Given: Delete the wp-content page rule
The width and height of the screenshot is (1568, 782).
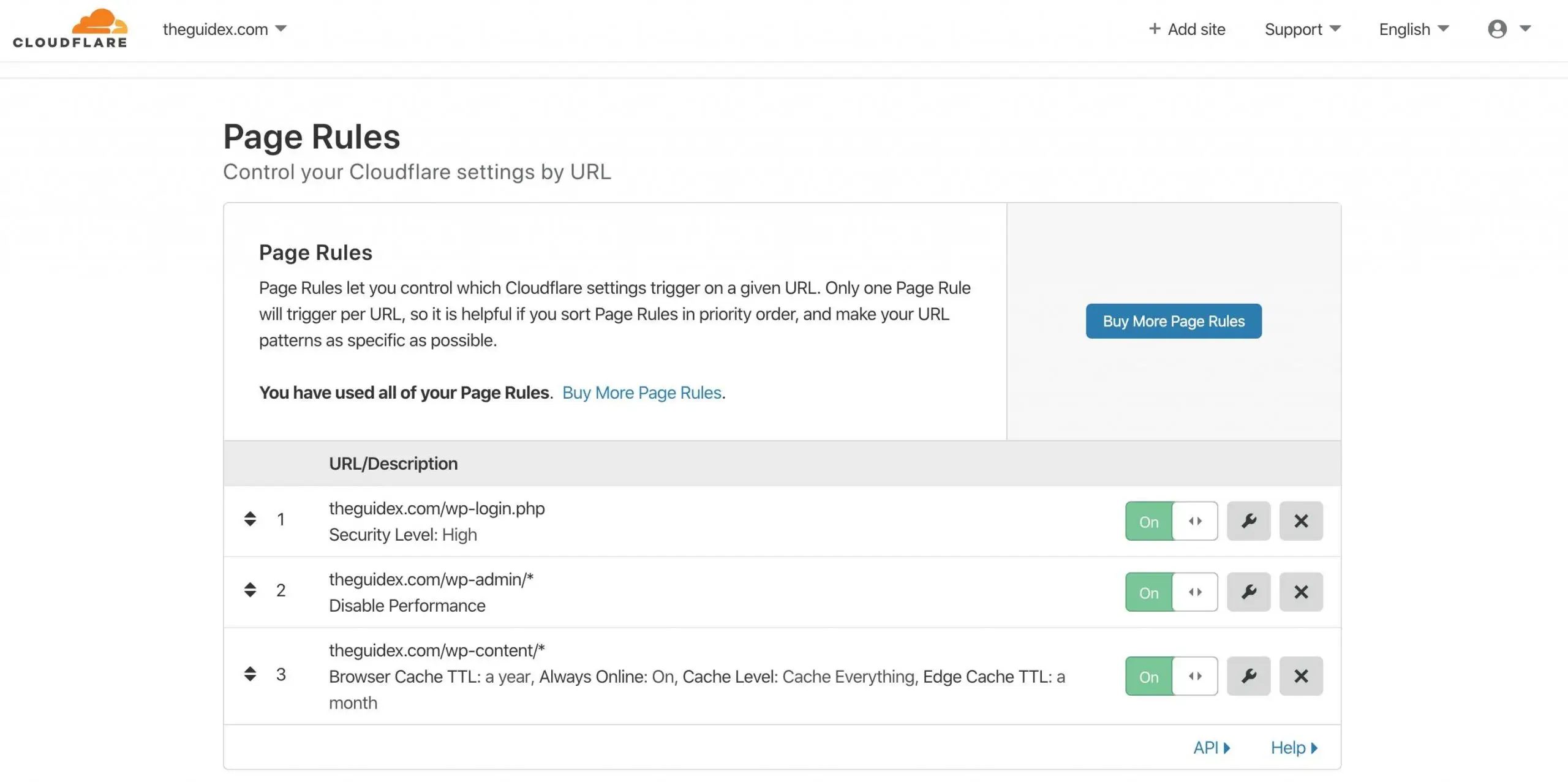Looking at the screenshot, I should click(1301, 675).
